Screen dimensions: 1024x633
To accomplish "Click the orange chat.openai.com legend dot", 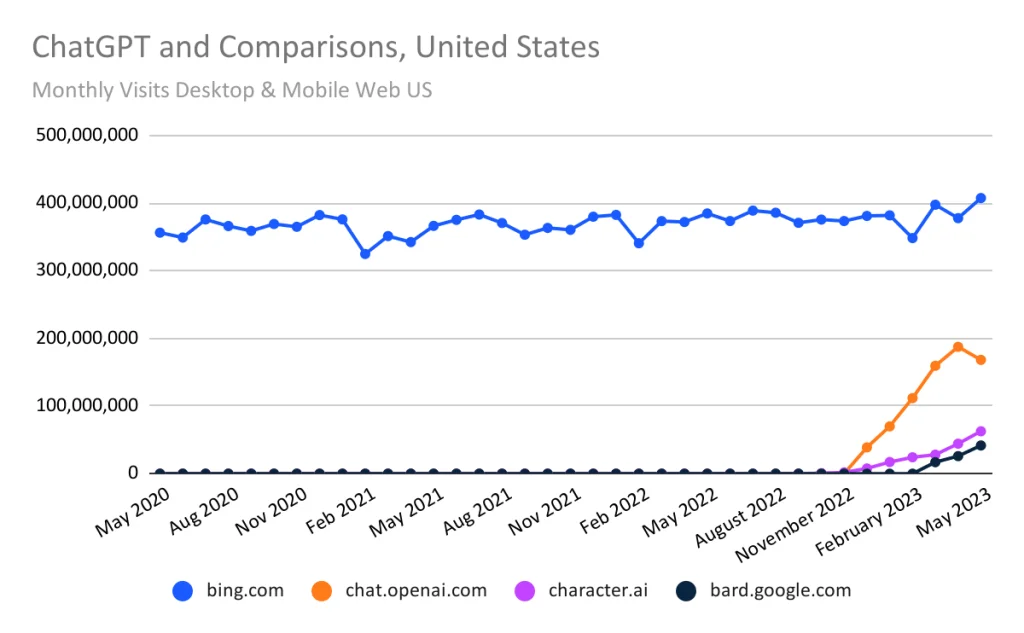I will [x=321, y=591].
